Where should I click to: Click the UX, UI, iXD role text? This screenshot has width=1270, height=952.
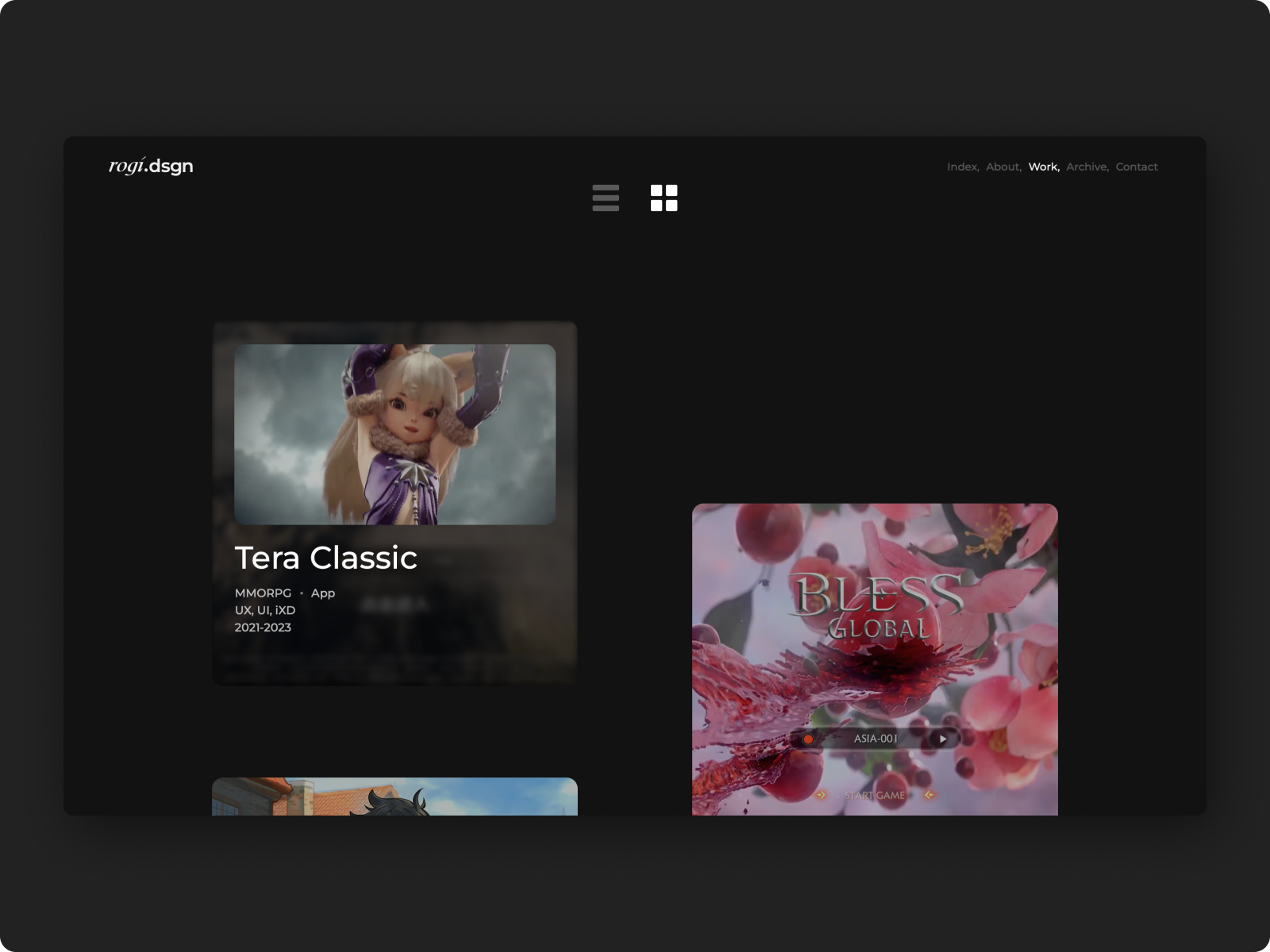(265, 610)
